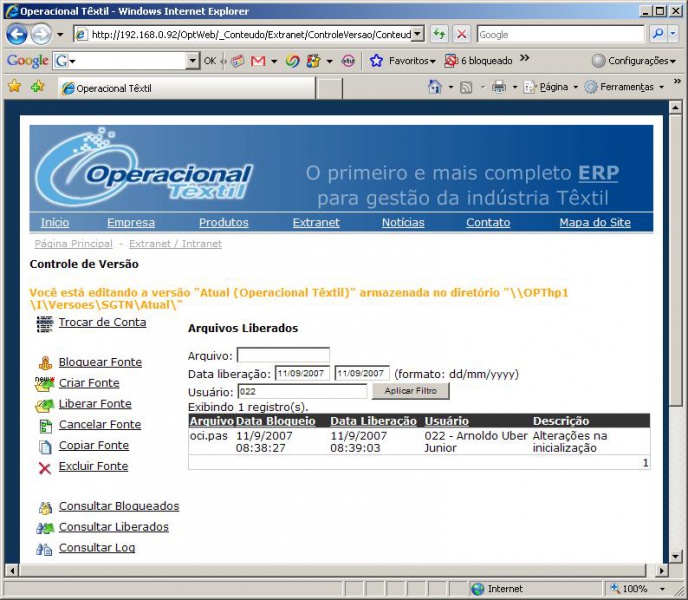Click the Copiar Fonte icon

pos(44,446)
